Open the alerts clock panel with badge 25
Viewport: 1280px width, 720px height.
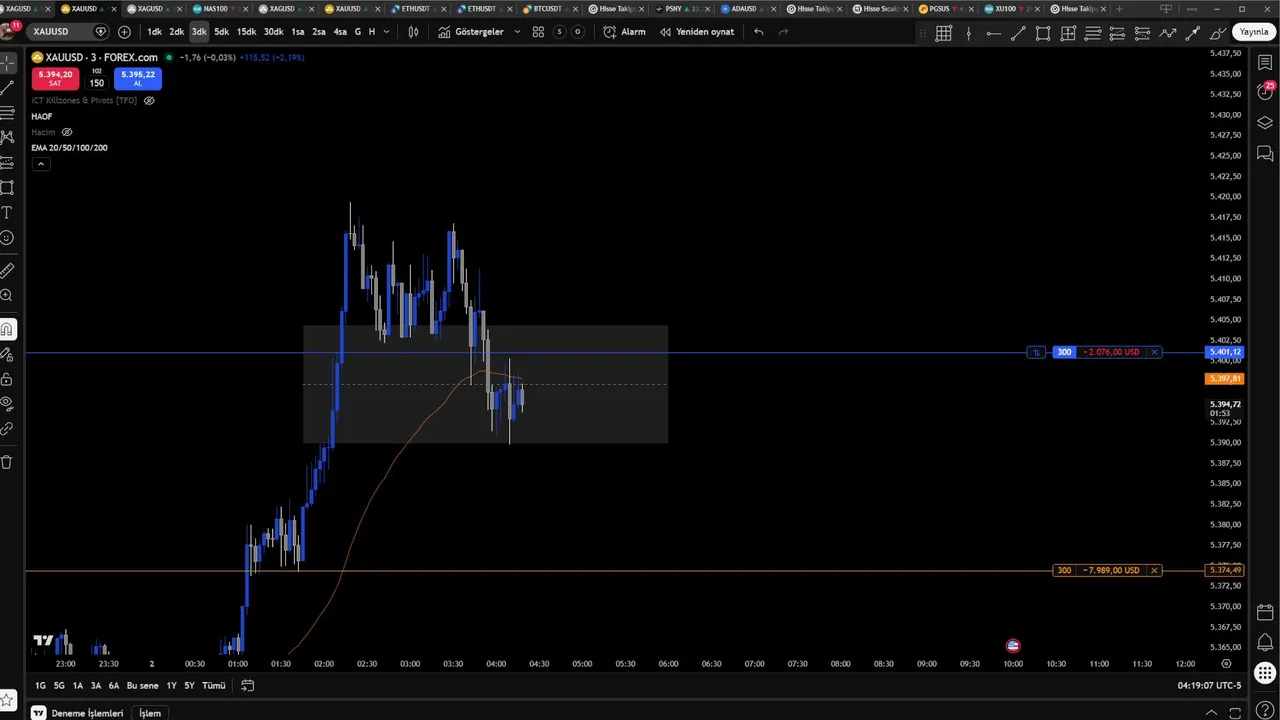[x=1265, y=91]
